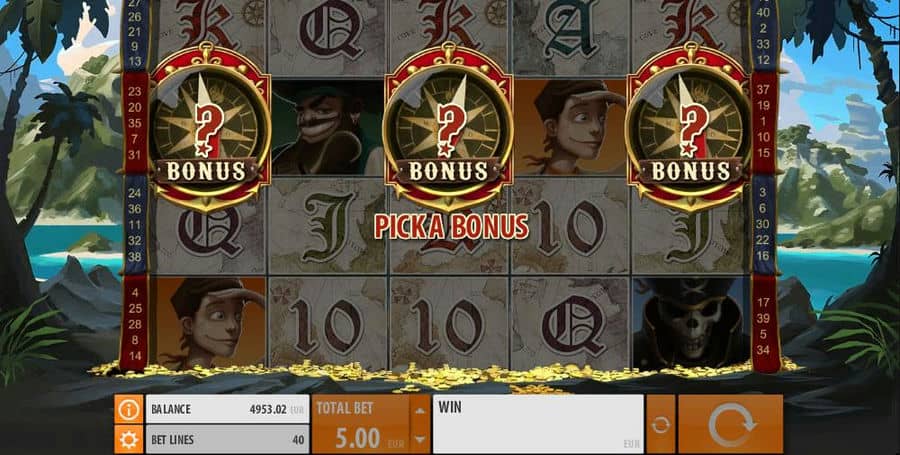
Task: Click the boy symbol beside right Bonus
Action: pos(570,129)
